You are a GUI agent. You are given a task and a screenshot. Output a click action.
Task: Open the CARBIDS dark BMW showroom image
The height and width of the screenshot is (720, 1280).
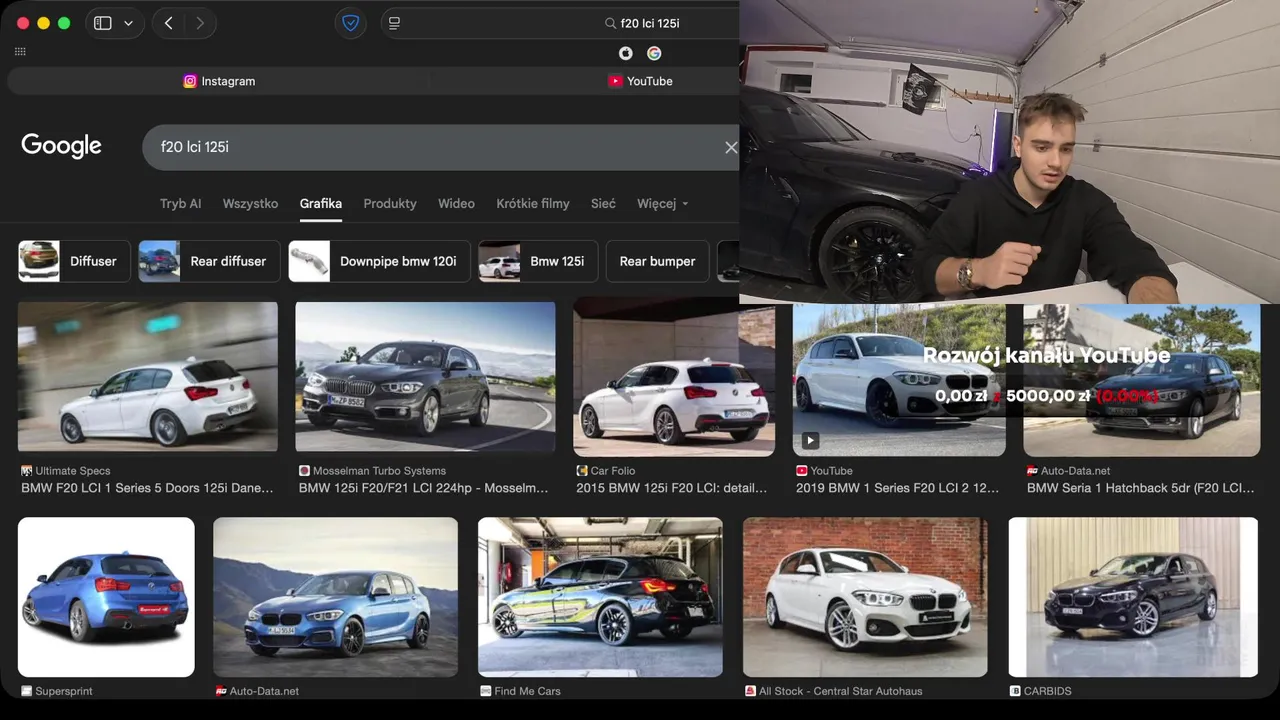[1133, 597]
